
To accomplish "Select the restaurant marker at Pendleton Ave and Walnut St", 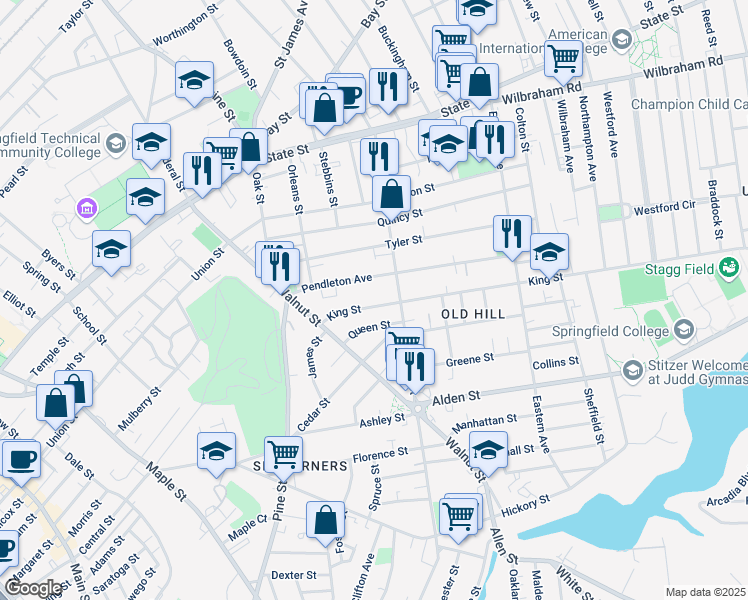I will click(280, 268).
